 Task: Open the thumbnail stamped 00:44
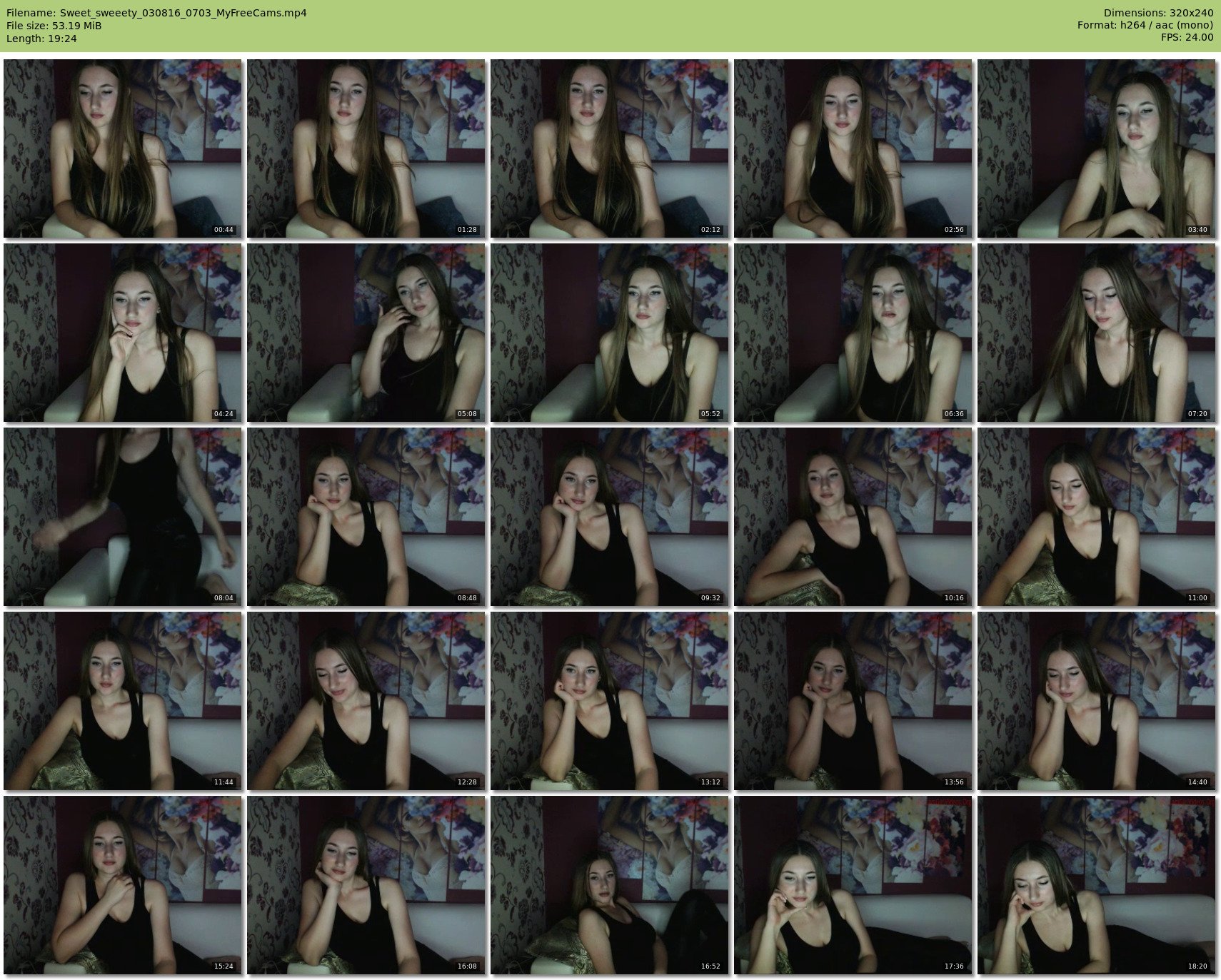tap(123, 148)
